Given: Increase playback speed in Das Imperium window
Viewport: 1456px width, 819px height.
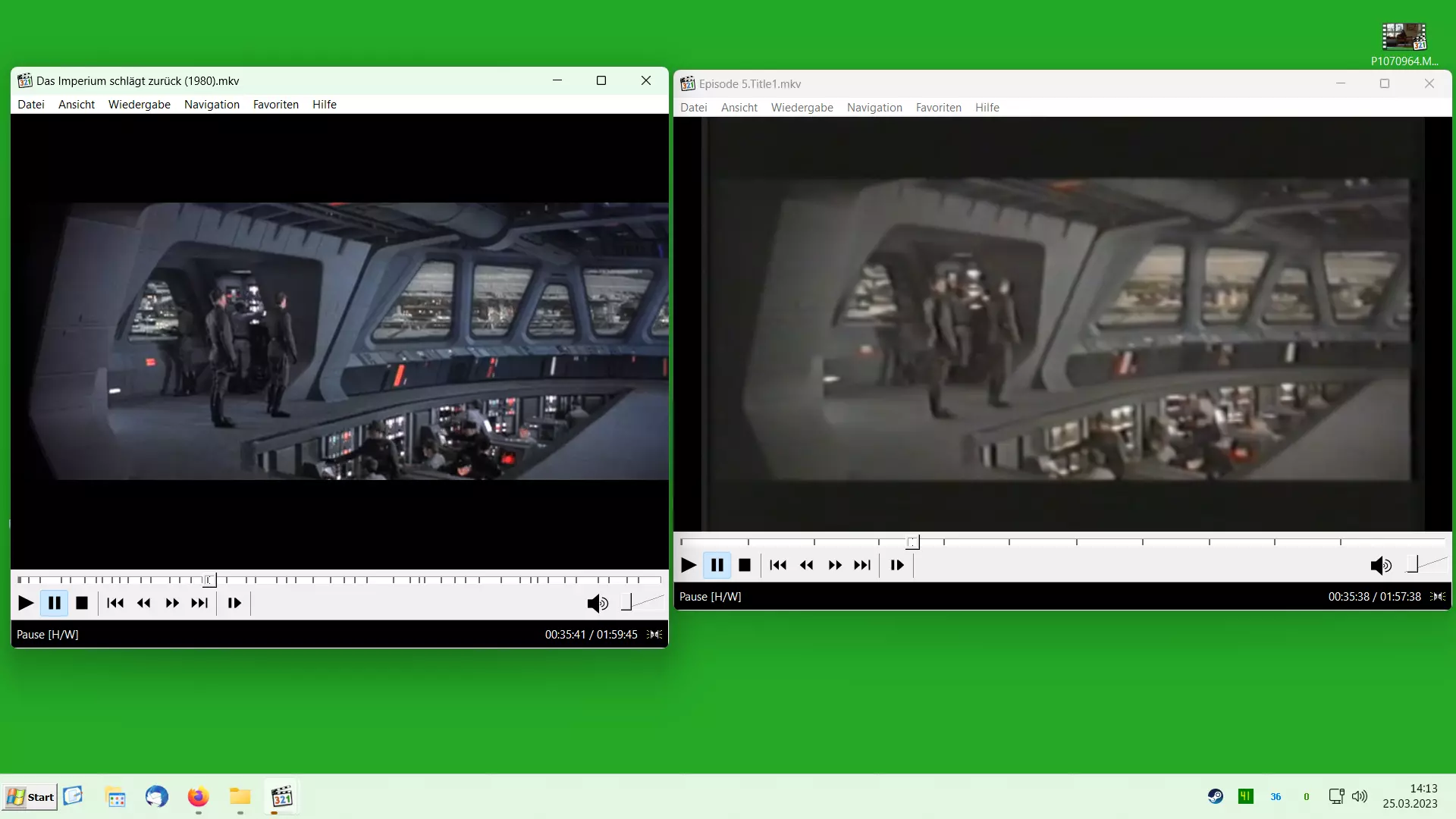Looking at the screenshot, I should [x=172, y=603].
